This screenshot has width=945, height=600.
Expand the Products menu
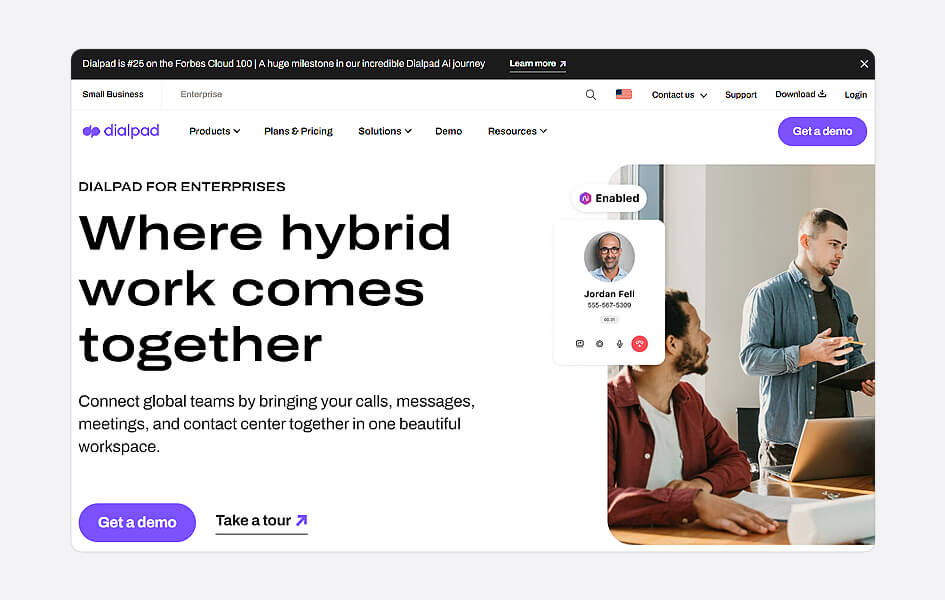point(215,131)
